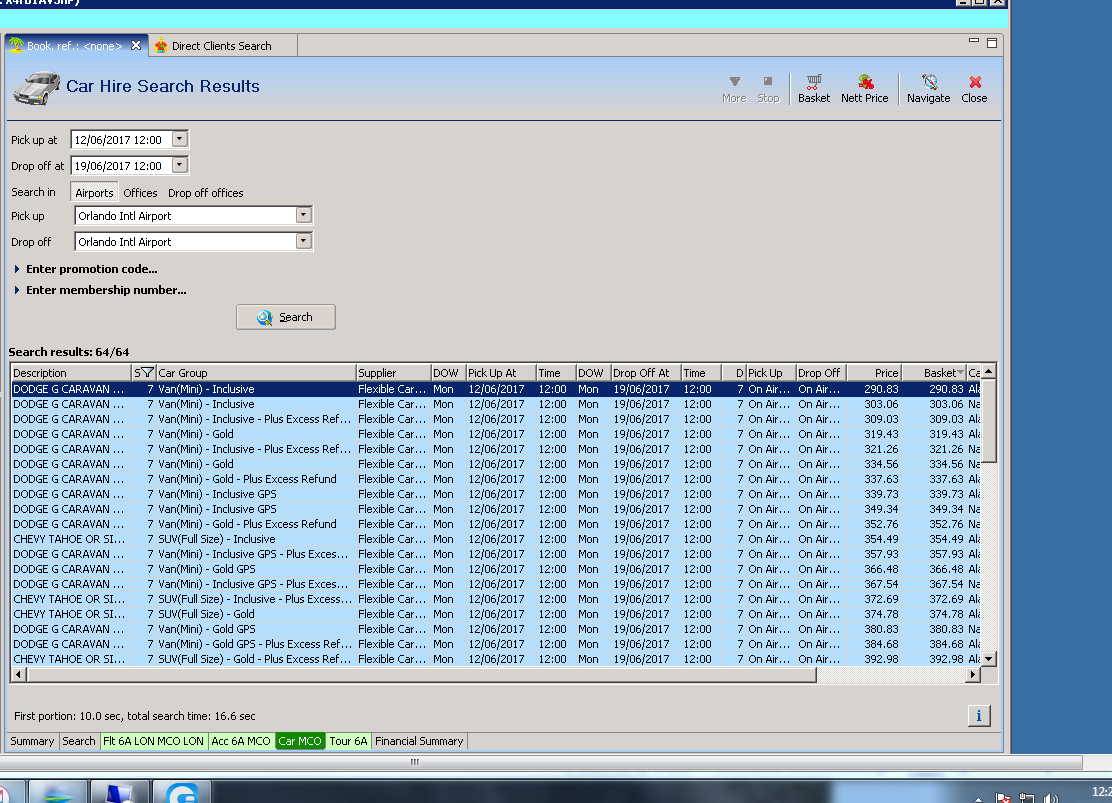Open the Pick up airport dropdown
The width and height of the screenshot is (1112, 803).
pyautogui.click(x=303, y=216)
